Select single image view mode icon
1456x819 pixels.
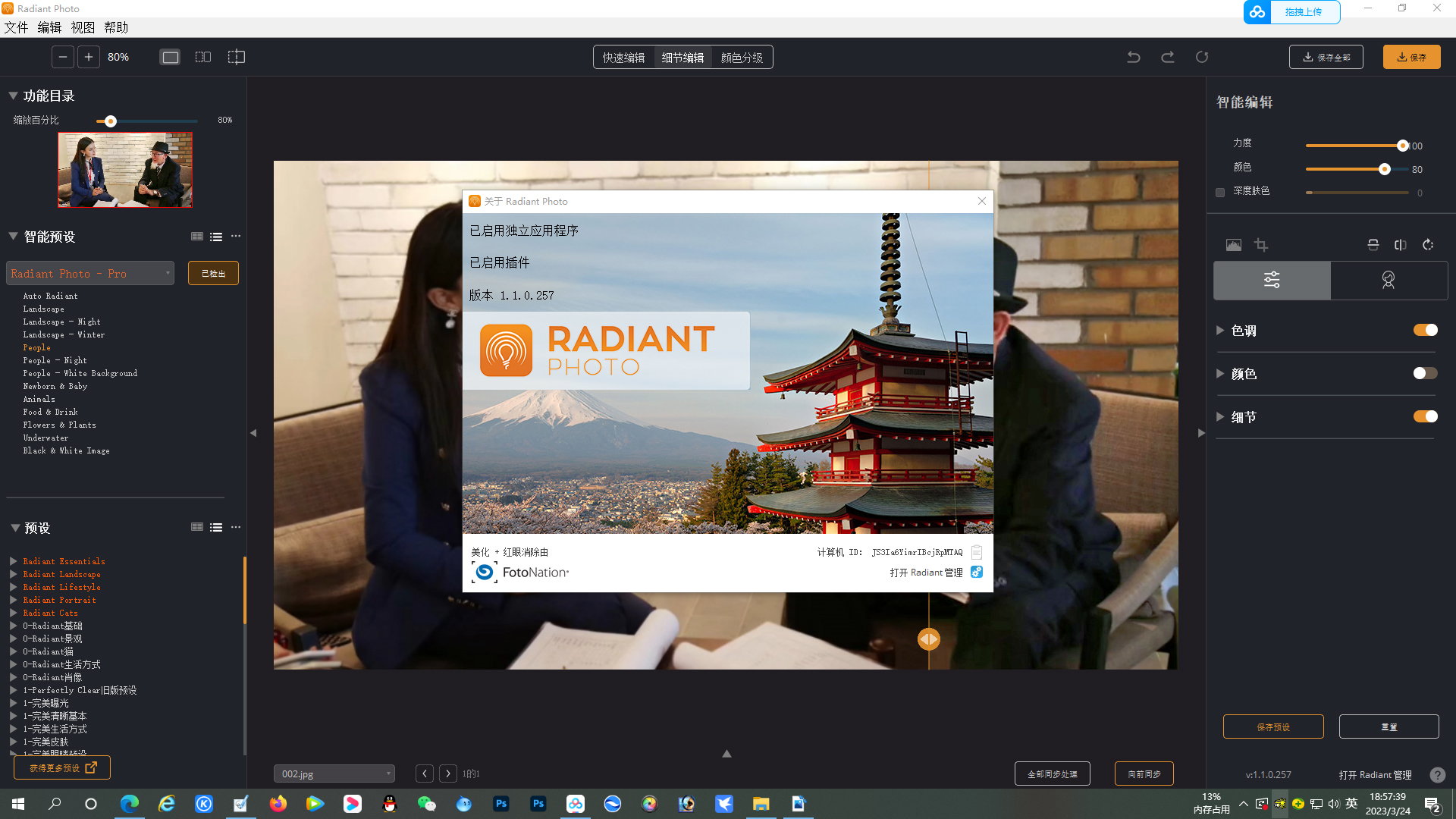pos(171,57)
